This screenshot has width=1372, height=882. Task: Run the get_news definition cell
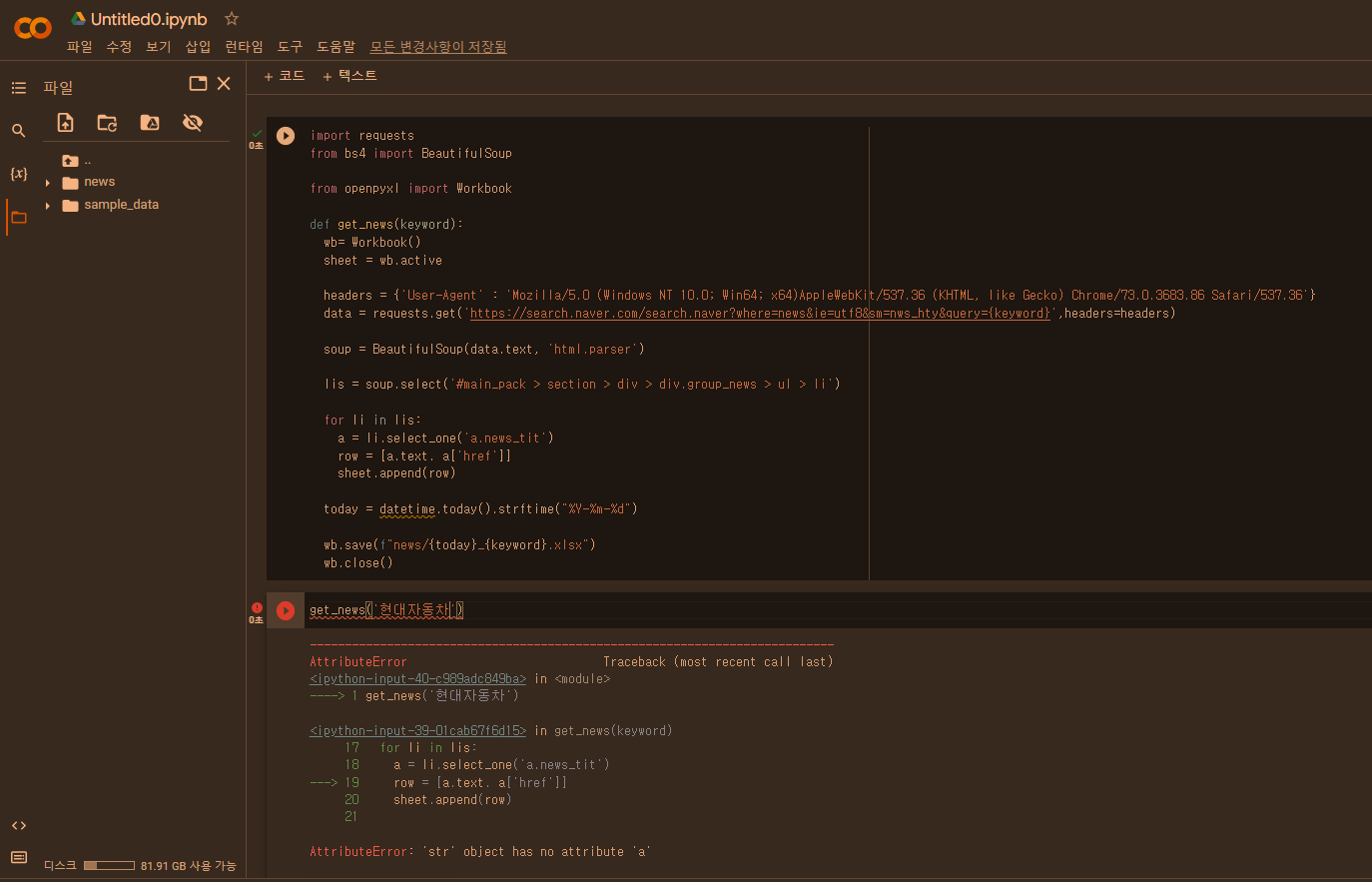[x=286, y=136]
